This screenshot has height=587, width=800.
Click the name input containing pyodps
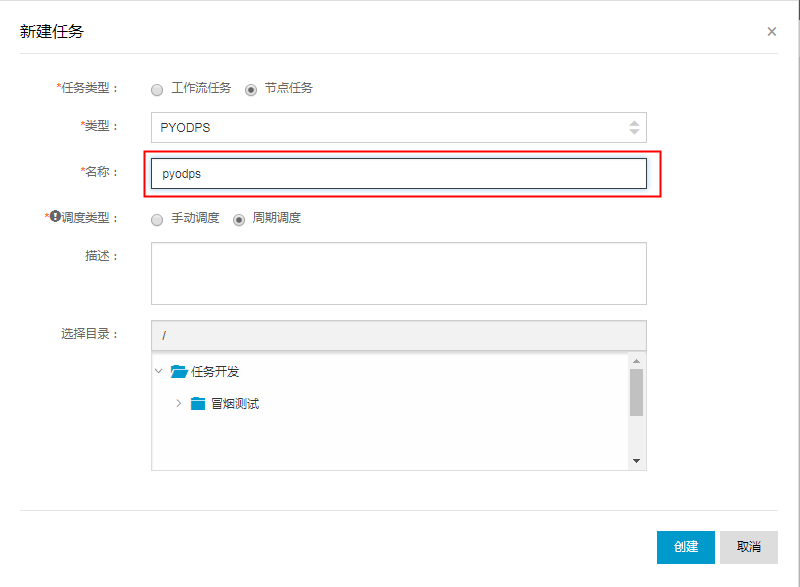[x=400, y=173]
